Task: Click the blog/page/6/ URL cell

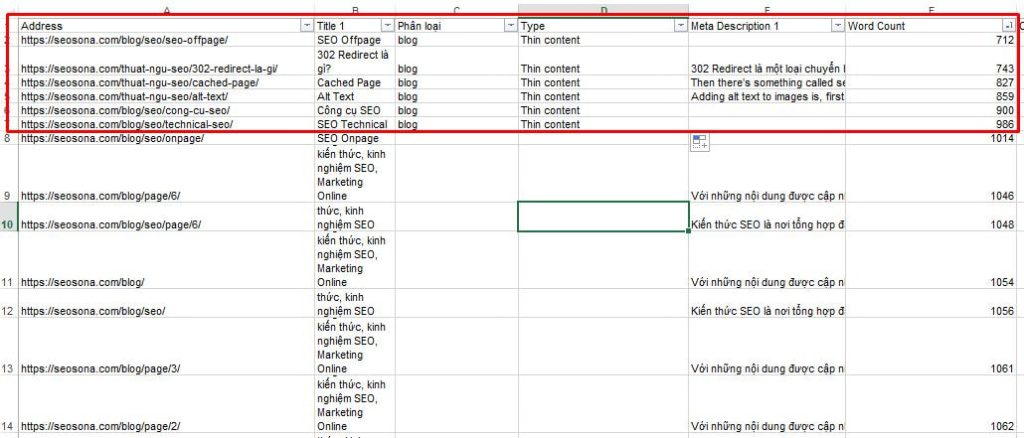Action: (x=166, y=174)
